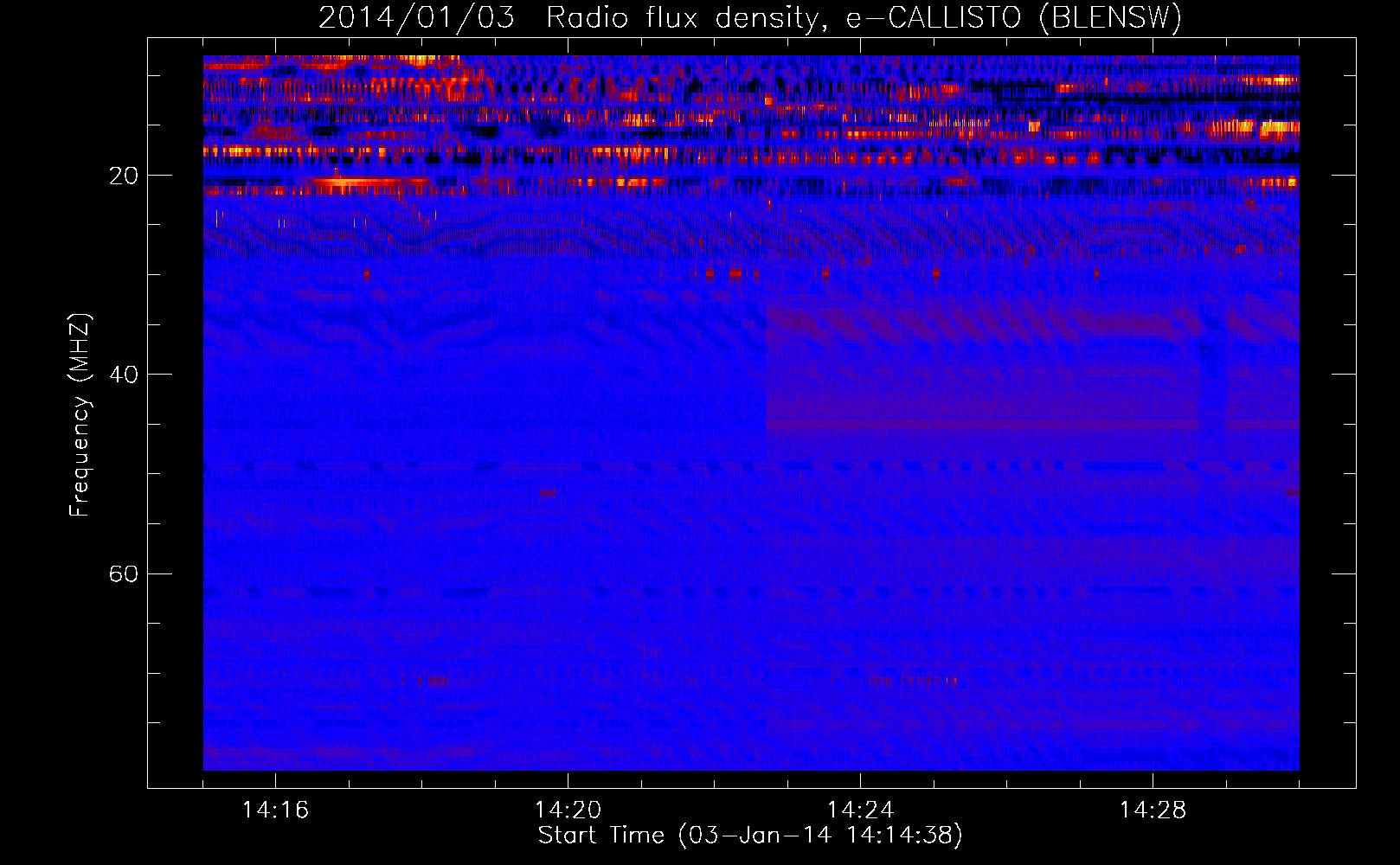Select the 14:24 time tick label

click(x=860, y=811)
